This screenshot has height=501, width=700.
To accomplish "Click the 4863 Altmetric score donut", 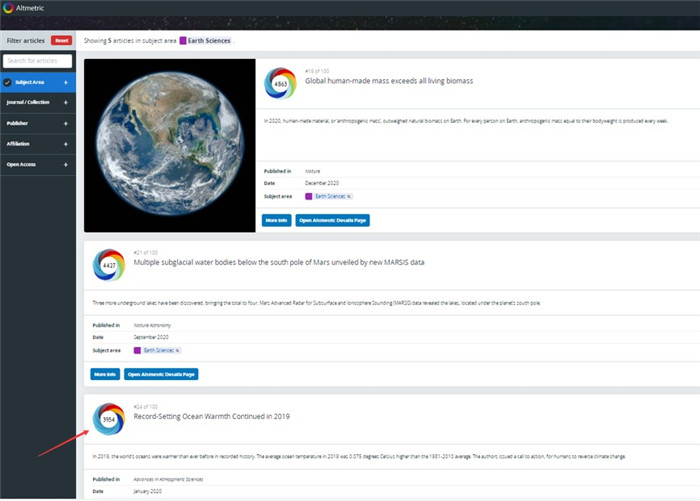I will 279,84.
